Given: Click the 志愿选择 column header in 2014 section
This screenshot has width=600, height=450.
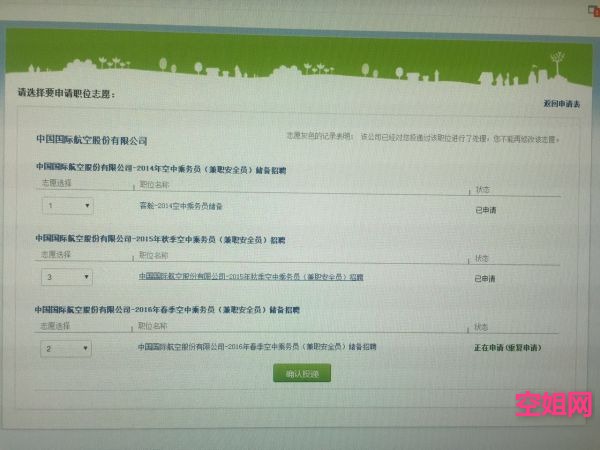Looking at the screenshot, I should (56, 183).
